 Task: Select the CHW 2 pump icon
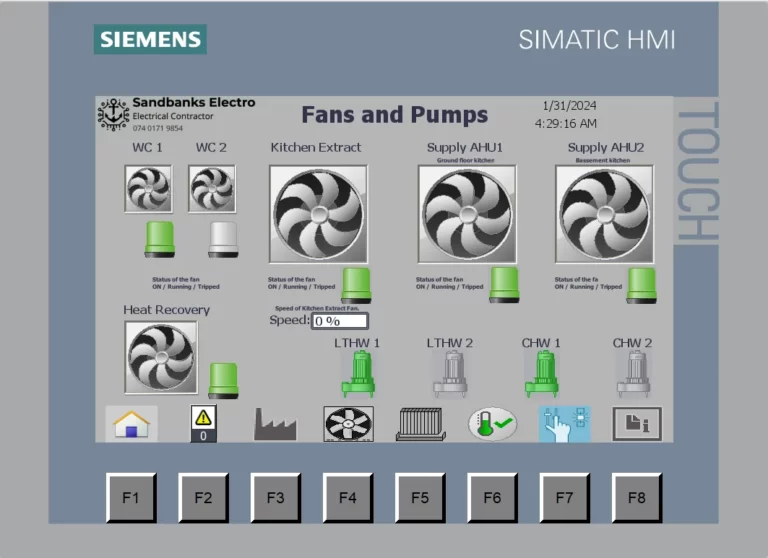[x=633, y=374]
